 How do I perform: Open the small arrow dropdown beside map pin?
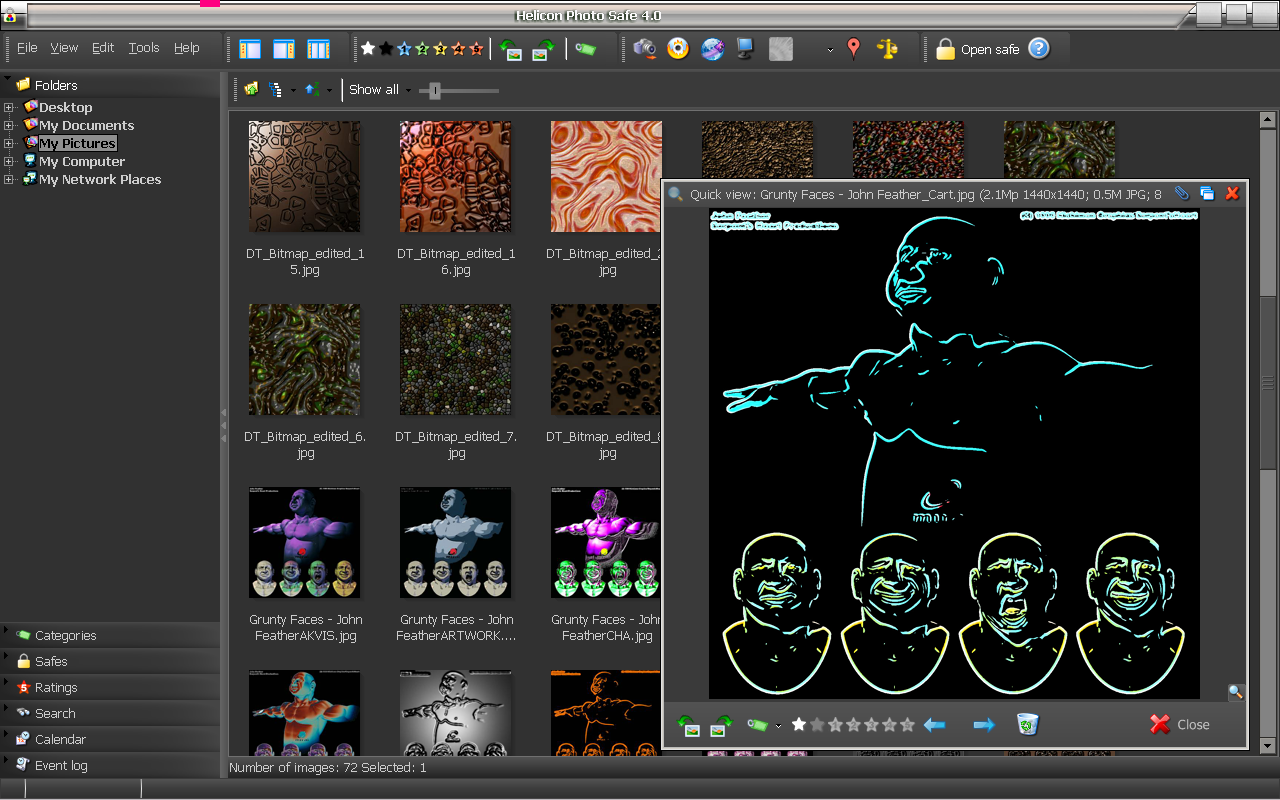coord(830,50)
